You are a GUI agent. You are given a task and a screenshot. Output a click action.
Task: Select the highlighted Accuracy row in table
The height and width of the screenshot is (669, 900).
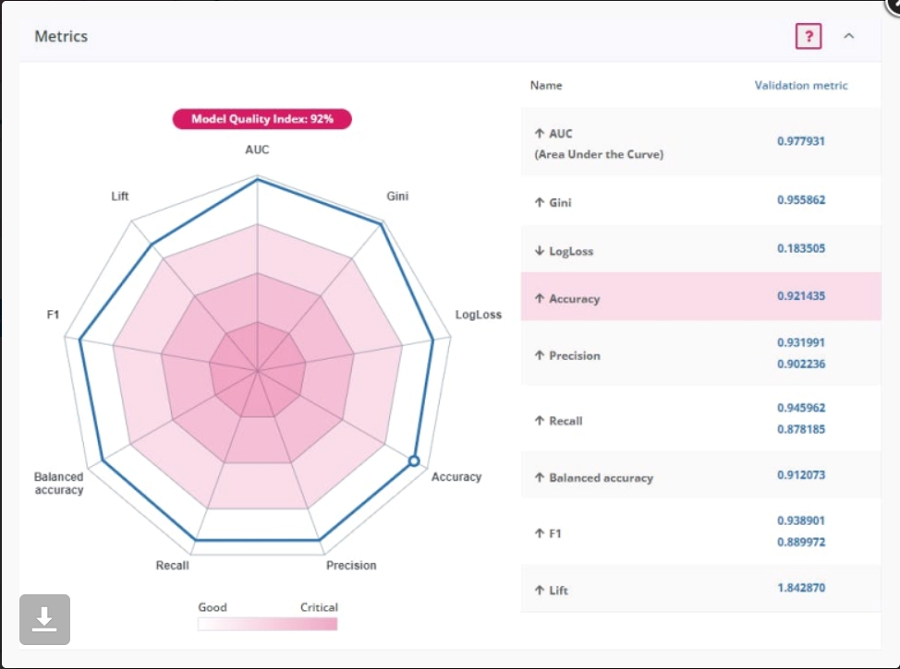700,297
